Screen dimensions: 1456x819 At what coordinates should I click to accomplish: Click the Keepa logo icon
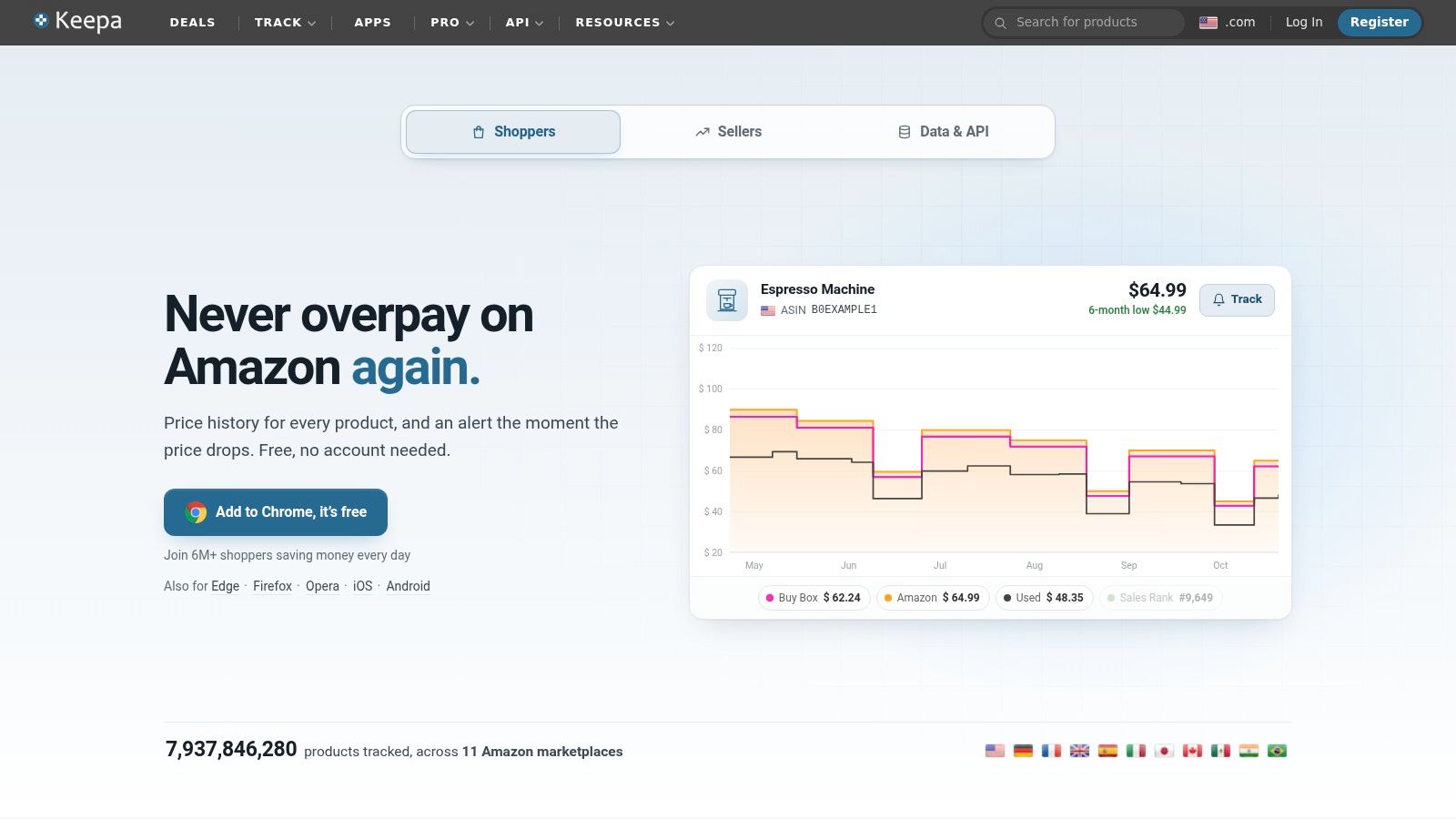(x=41, y=20)
